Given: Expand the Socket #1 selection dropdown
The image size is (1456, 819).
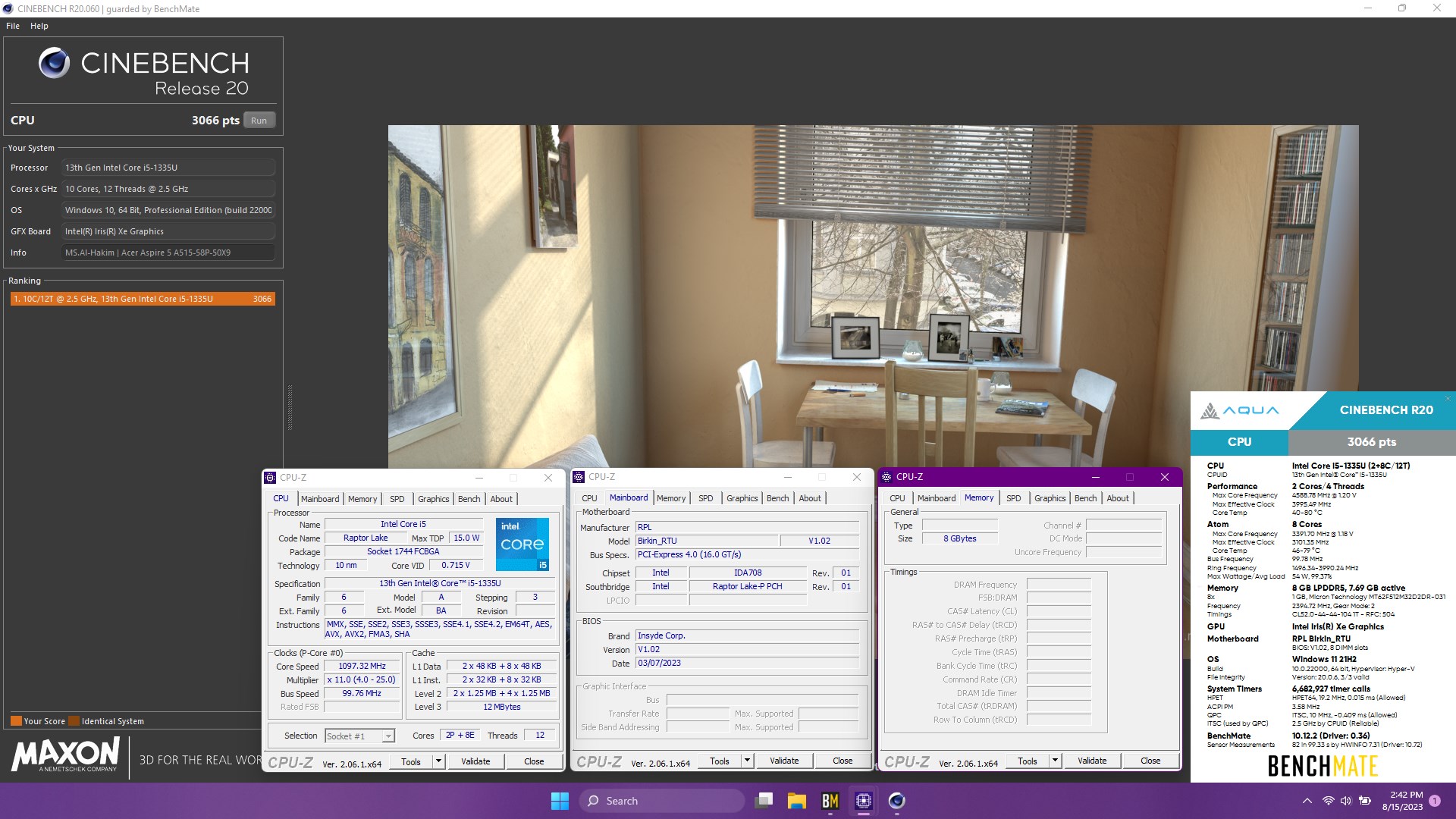Looking at the screenshot, I should coord(388,736).
